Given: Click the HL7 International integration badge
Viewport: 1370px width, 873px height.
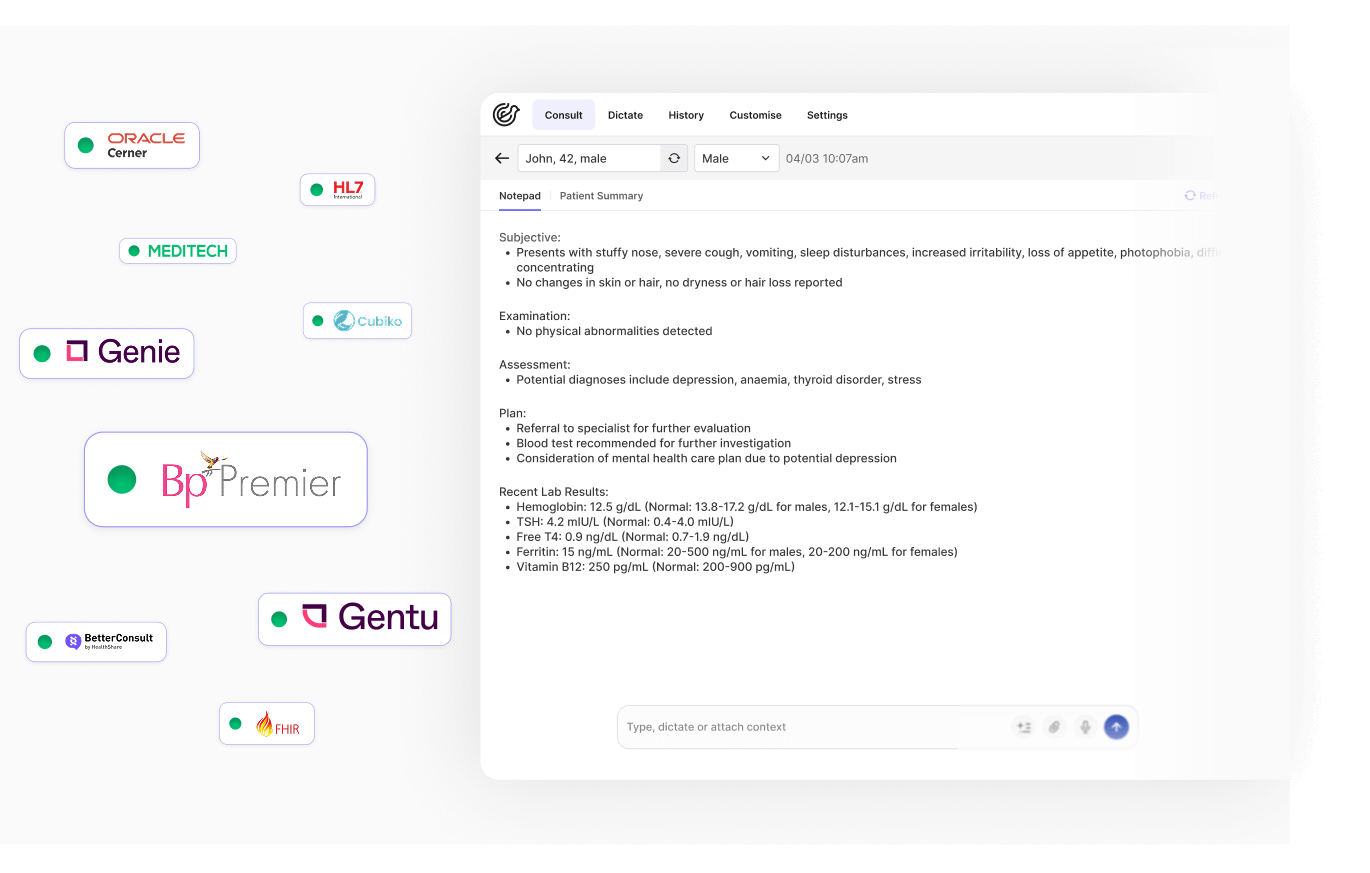Looking at the screenshot, I should pos(337,189).
